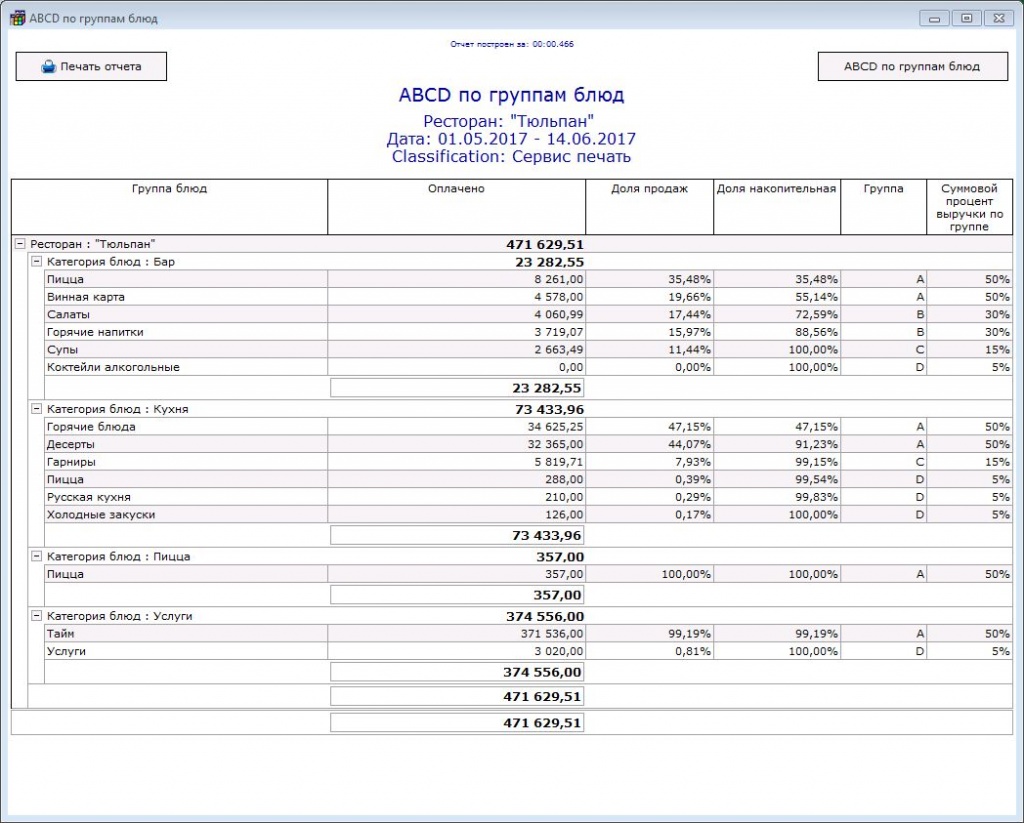Collapse Категория блюд : Пицца group

click(x=37, y=557)
